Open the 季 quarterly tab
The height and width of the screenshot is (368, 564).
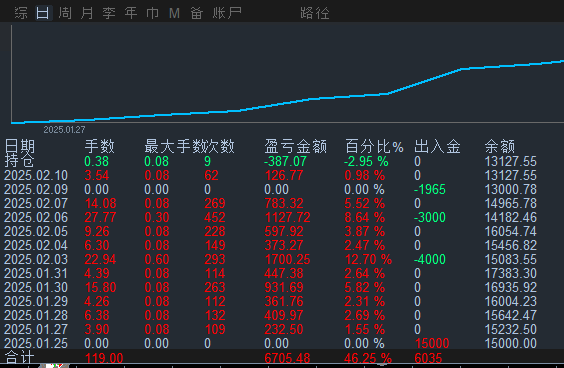point(109,13)
